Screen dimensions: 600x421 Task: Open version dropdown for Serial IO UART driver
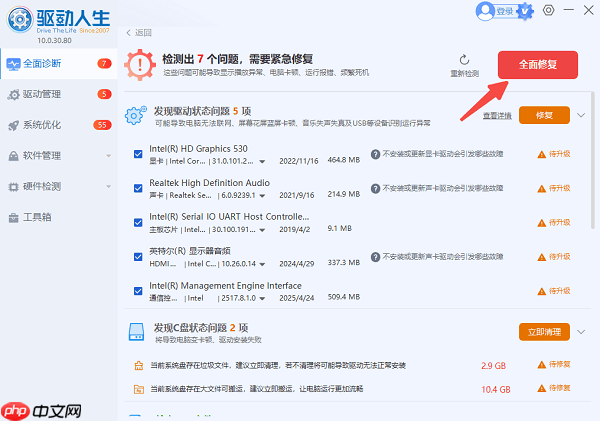click(262, 230)
